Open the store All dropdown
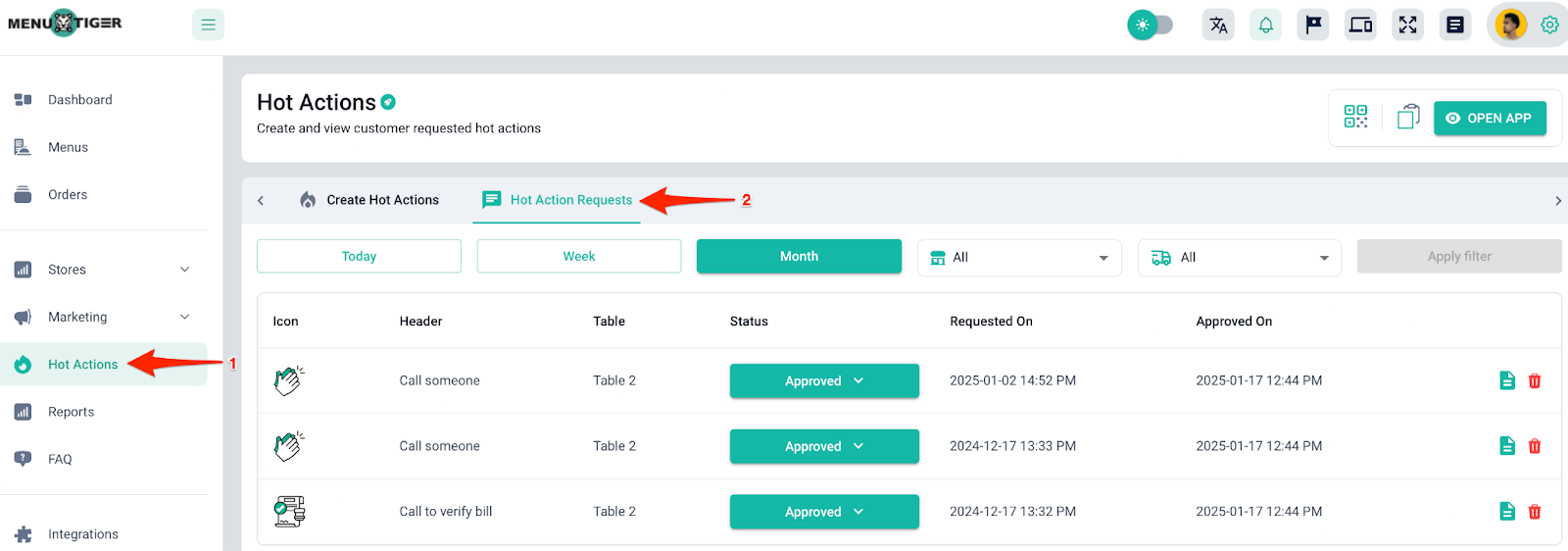1568x551 pixels. coord(1019,257)
